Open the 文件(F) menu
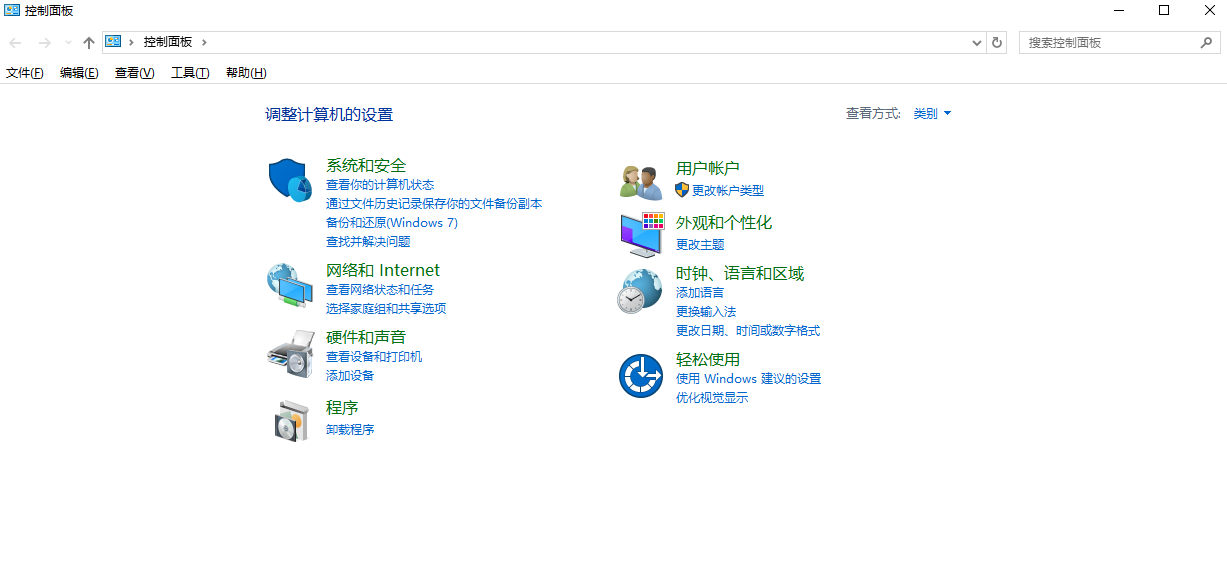This screenshot has height=581, width=1227. tap(25, 72)
